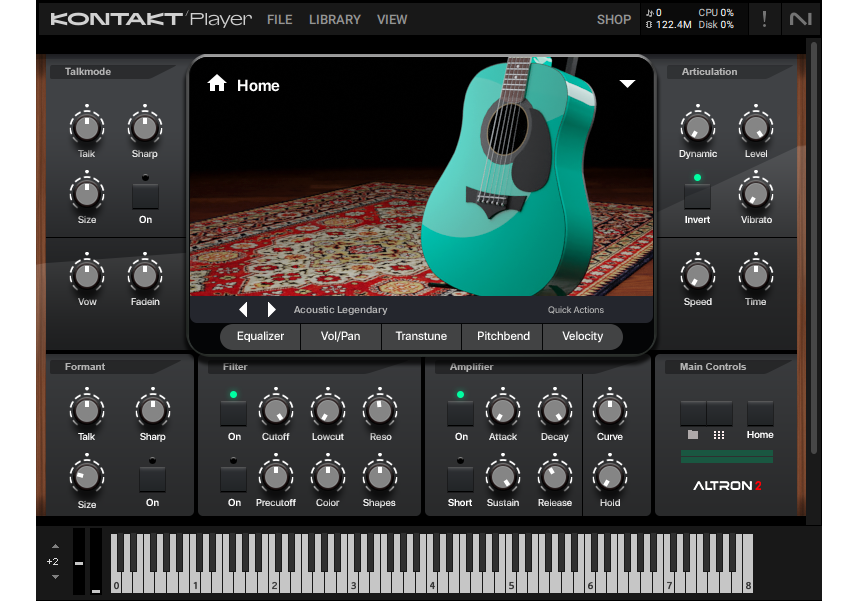Screen dimensions: 859x601
Task: Click the Filter Shapes knob
Action: [x=380, y=477]
